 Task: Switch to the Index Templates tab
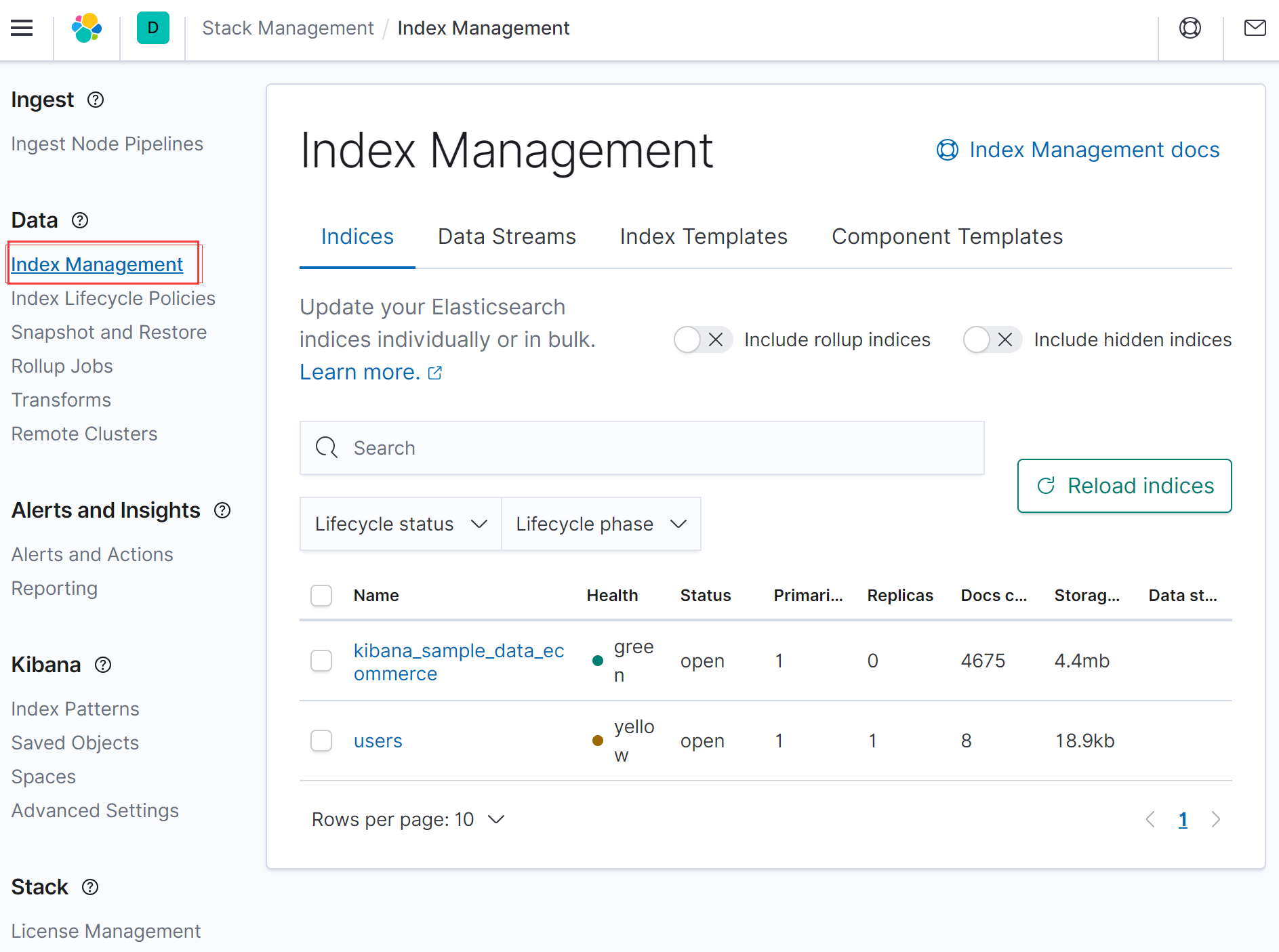(x=703, y=237)
